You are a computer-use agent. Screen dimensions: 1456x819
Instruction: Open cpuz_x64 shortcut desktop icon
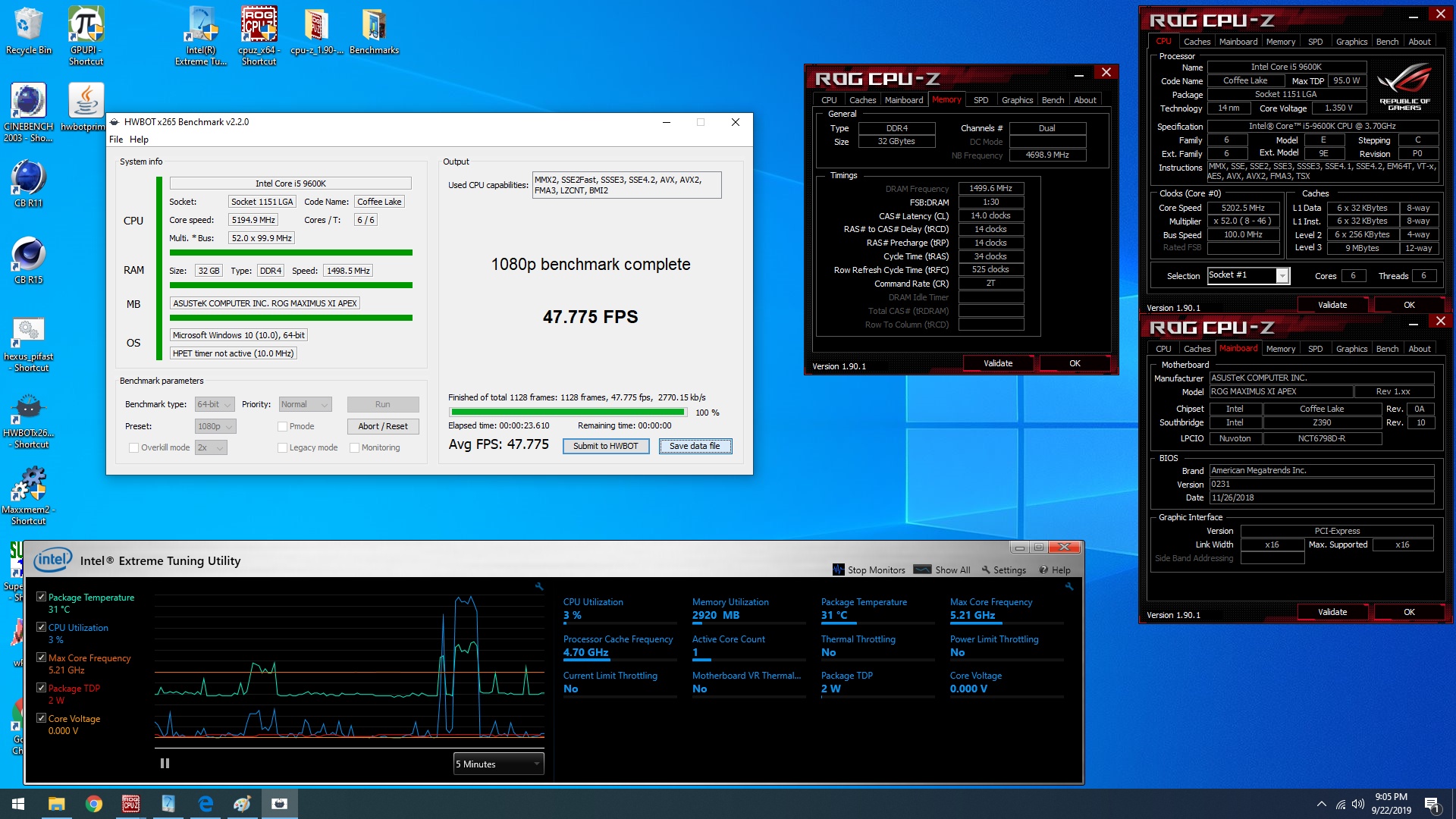(x=259, y=35)
